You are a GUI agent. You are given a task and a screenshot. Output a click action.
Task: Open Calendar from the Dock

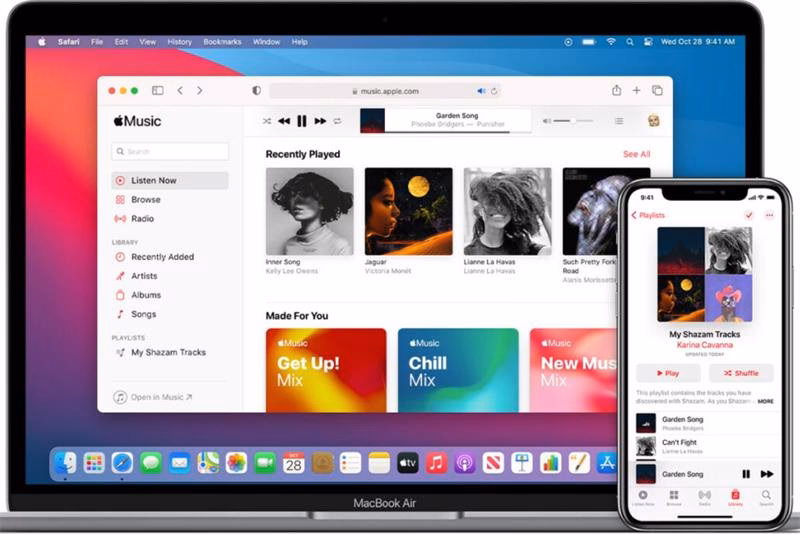(x=293, y=463)
